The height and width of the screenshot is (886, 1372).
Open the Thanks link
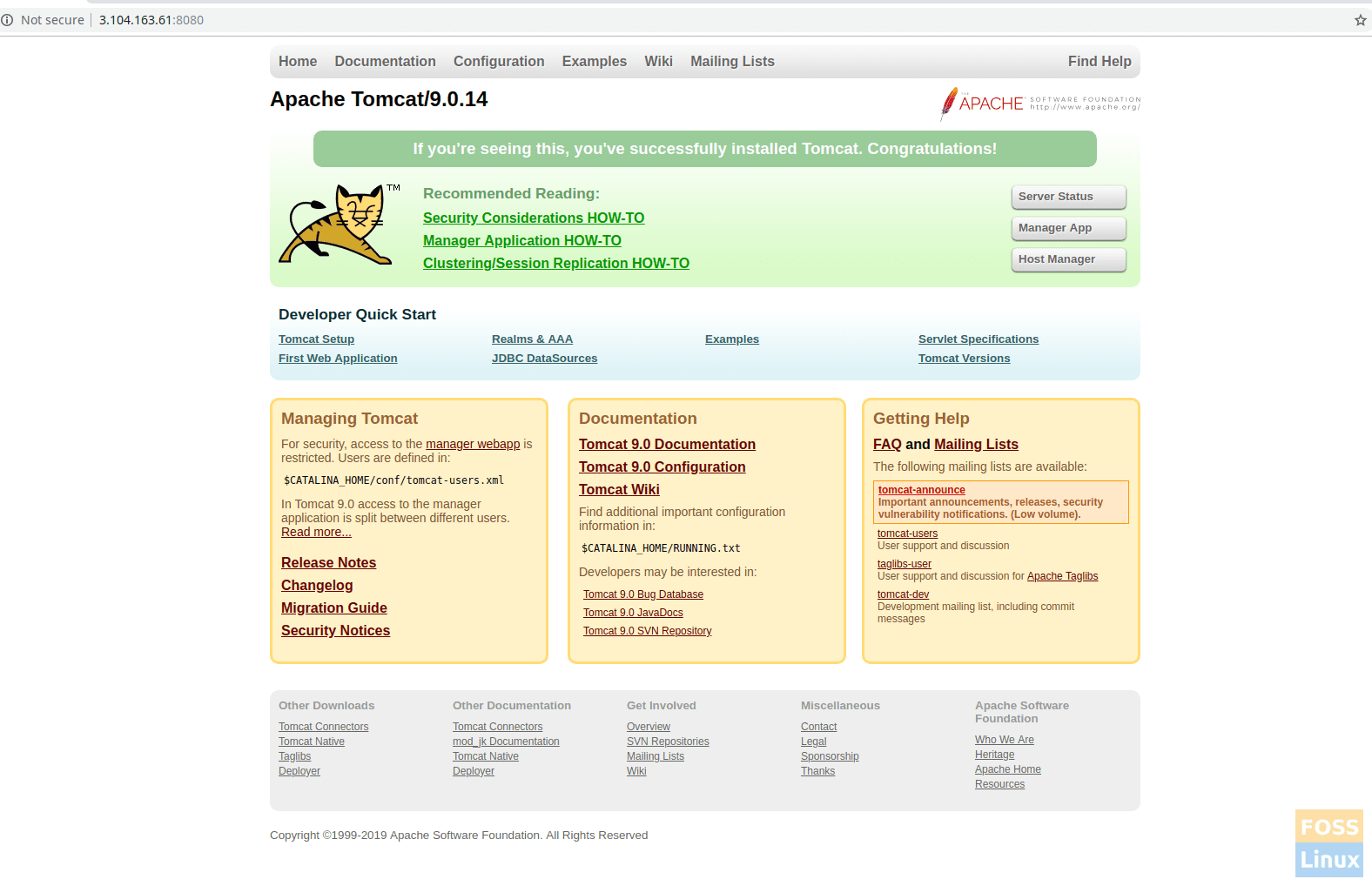817,771
